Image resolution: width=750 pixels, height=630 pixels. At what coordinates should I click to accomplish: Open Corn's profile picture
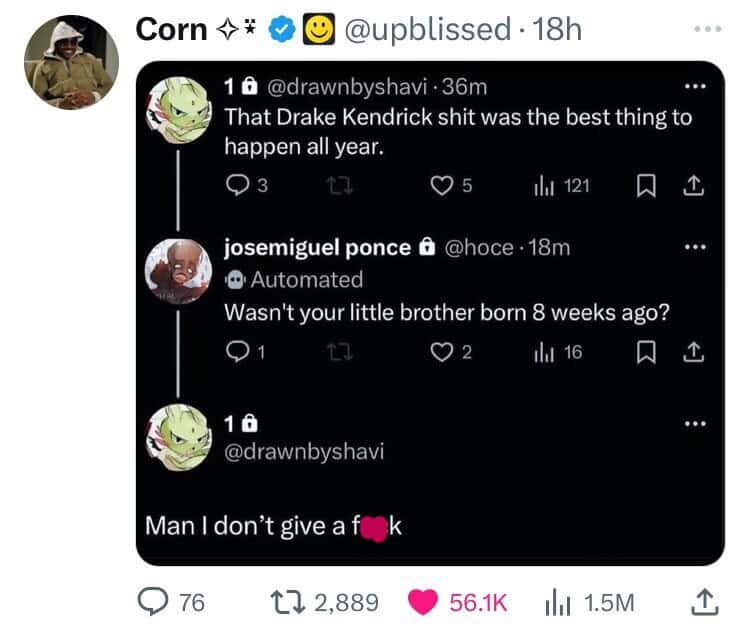click(x=71, y=62)
